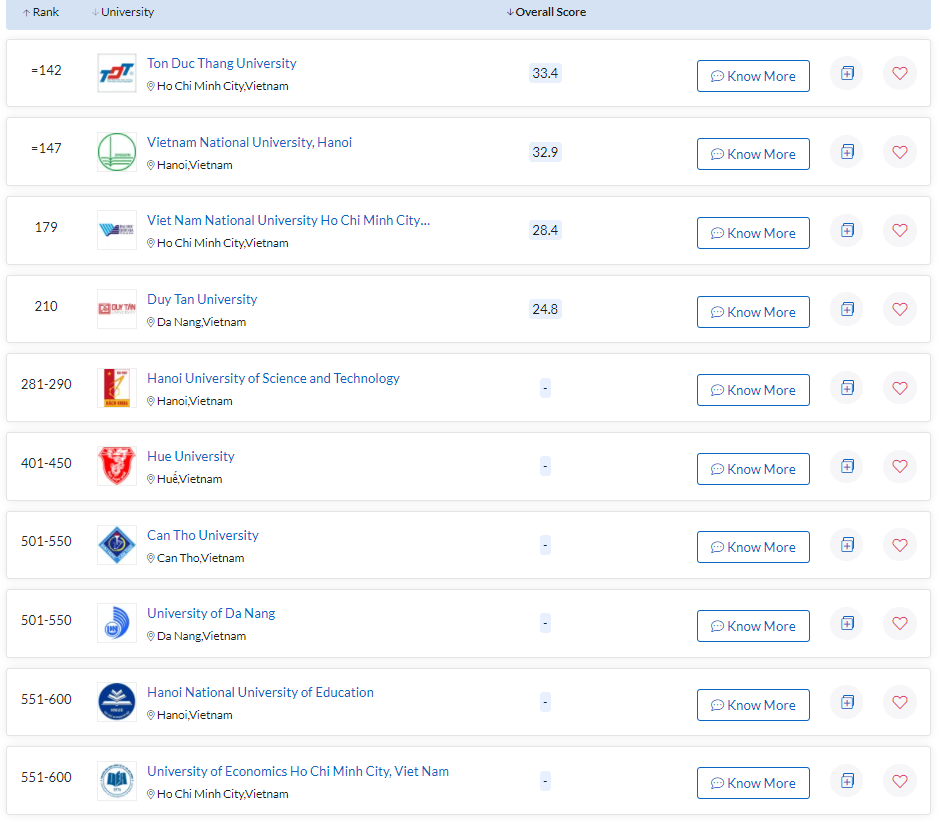
Task: Click compare icon for Viet Nam National University Ho Chi Minh City
Action: (x=847, y=230)
